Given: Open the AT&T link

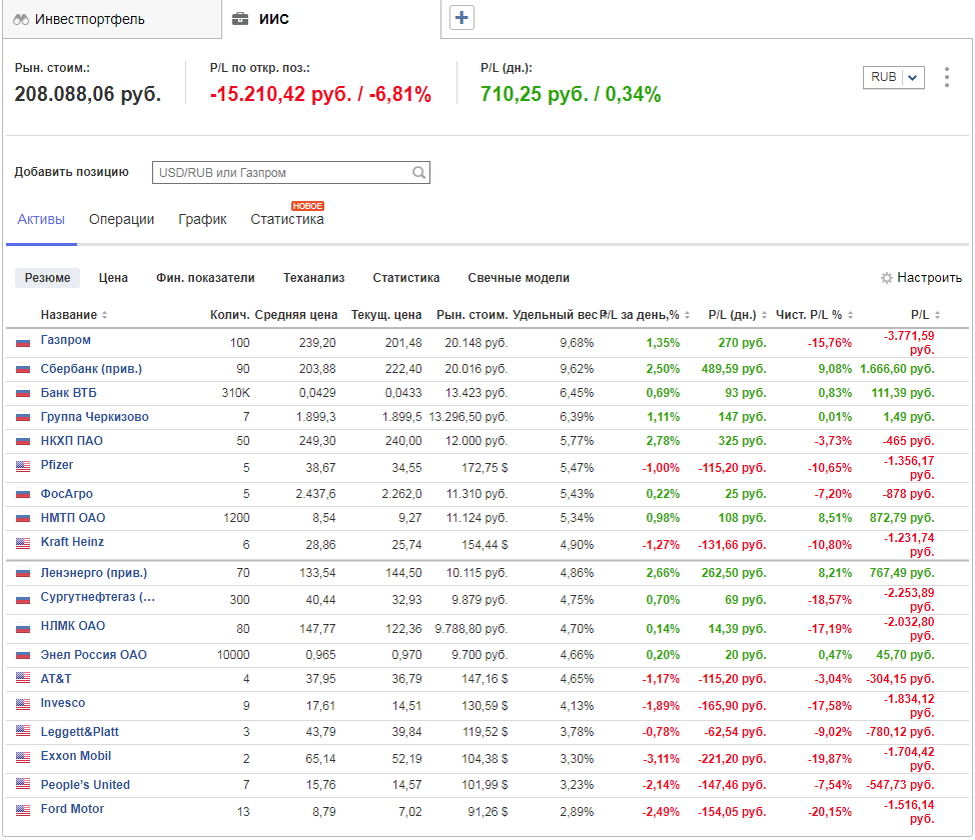Looking at the screenshot, I should click(x=56, y=679).
